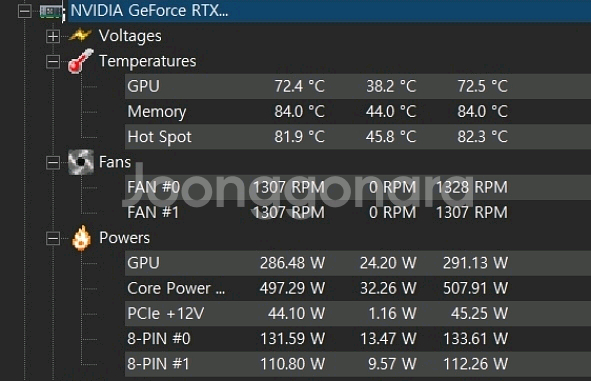The height and width of the screenshot is (381, 591).
Task: Collapse the NVIDIA GeForce RTX node
Action: [24, 11]
